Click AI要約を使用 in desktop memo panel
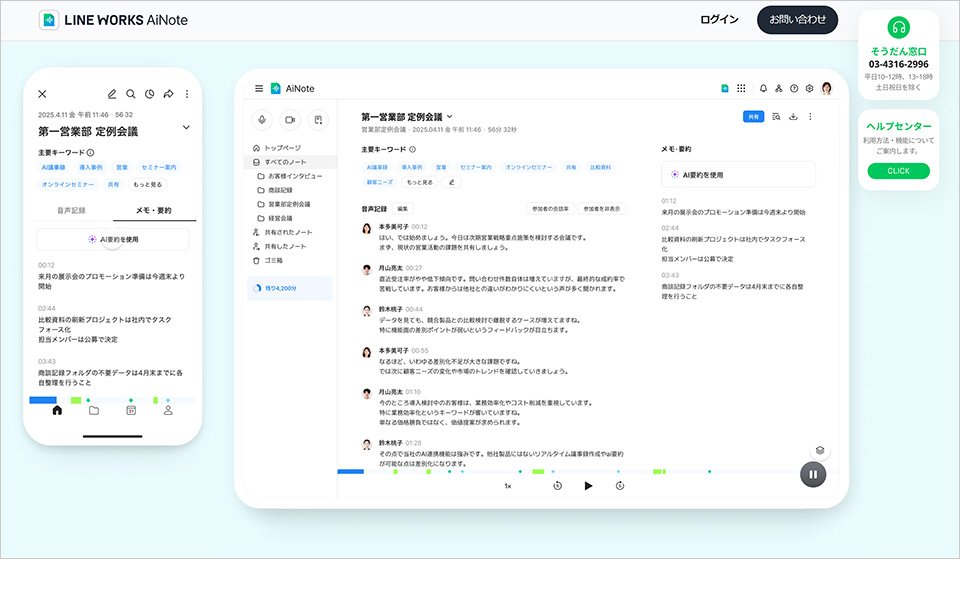This screenshot has height=590, width=960. point(738,174)
